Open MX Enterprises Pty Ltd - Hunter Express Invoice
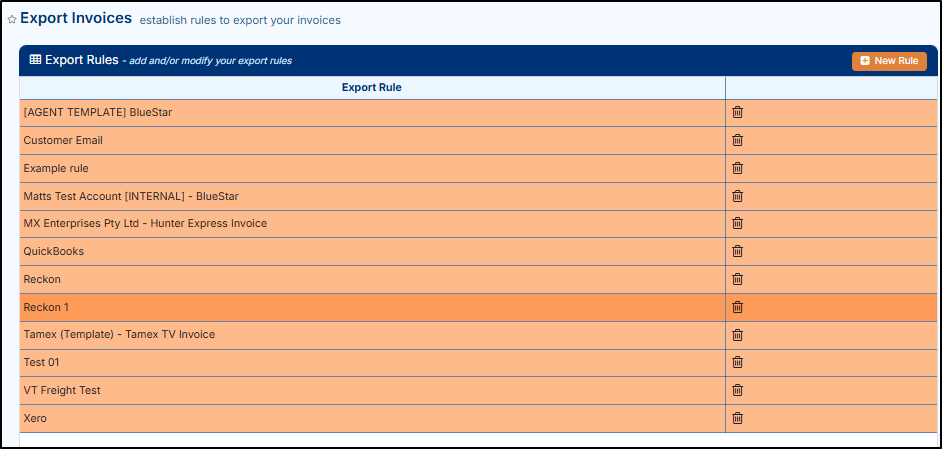942x449 pixels. coord(145,224)
